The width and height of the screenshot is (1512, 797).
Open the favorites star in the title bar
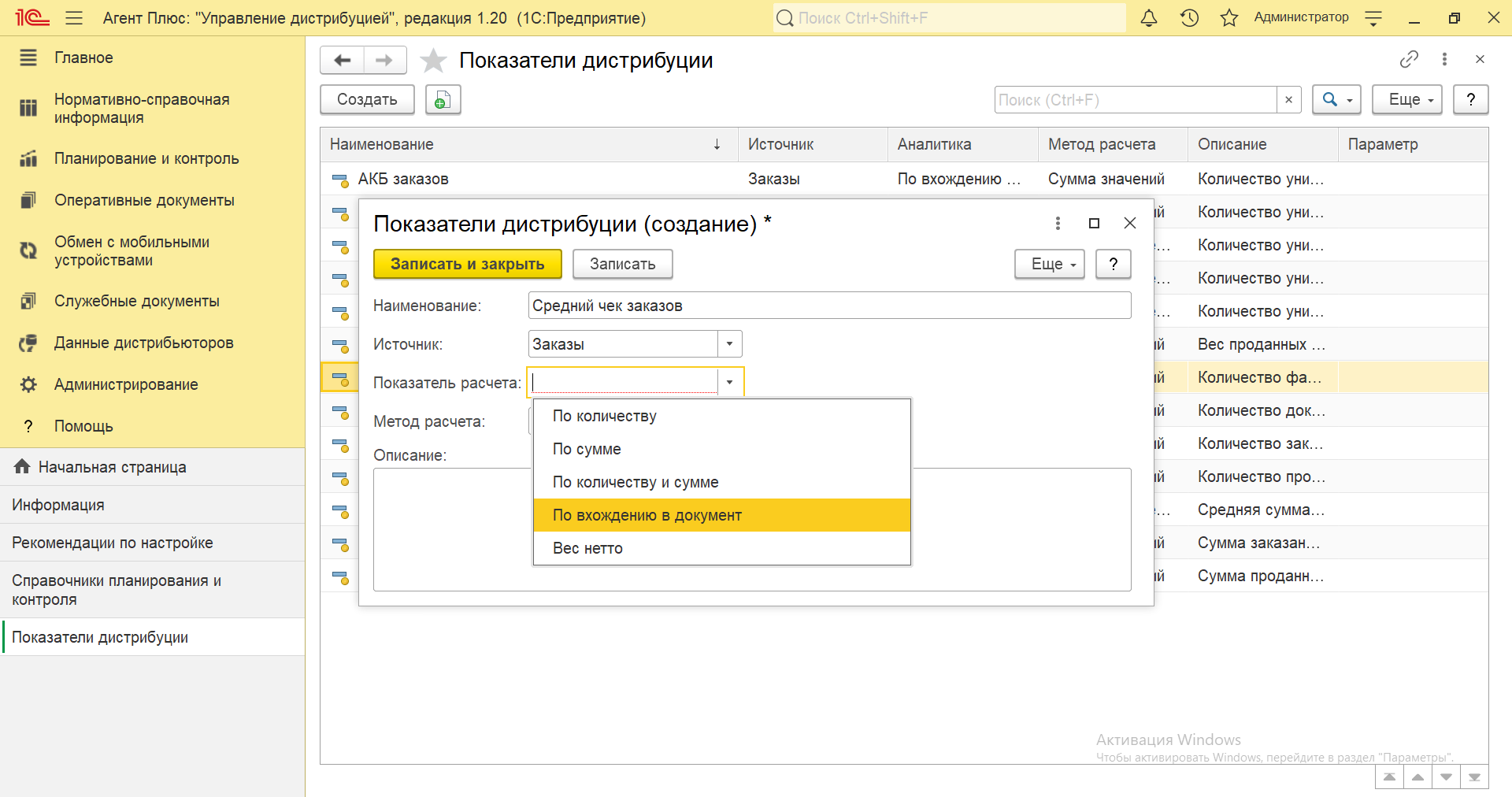point(1228,18)
